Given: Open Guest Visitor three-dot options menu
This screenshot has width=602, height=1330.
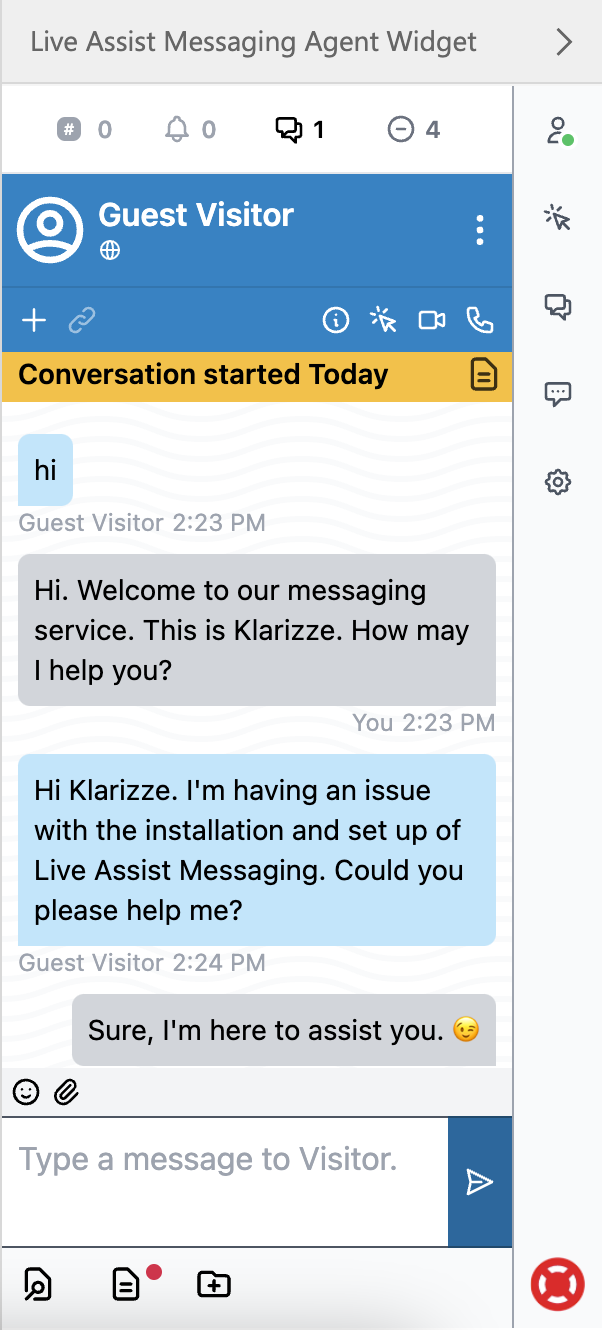Looking at the screenshot, I should pos(480,230).
